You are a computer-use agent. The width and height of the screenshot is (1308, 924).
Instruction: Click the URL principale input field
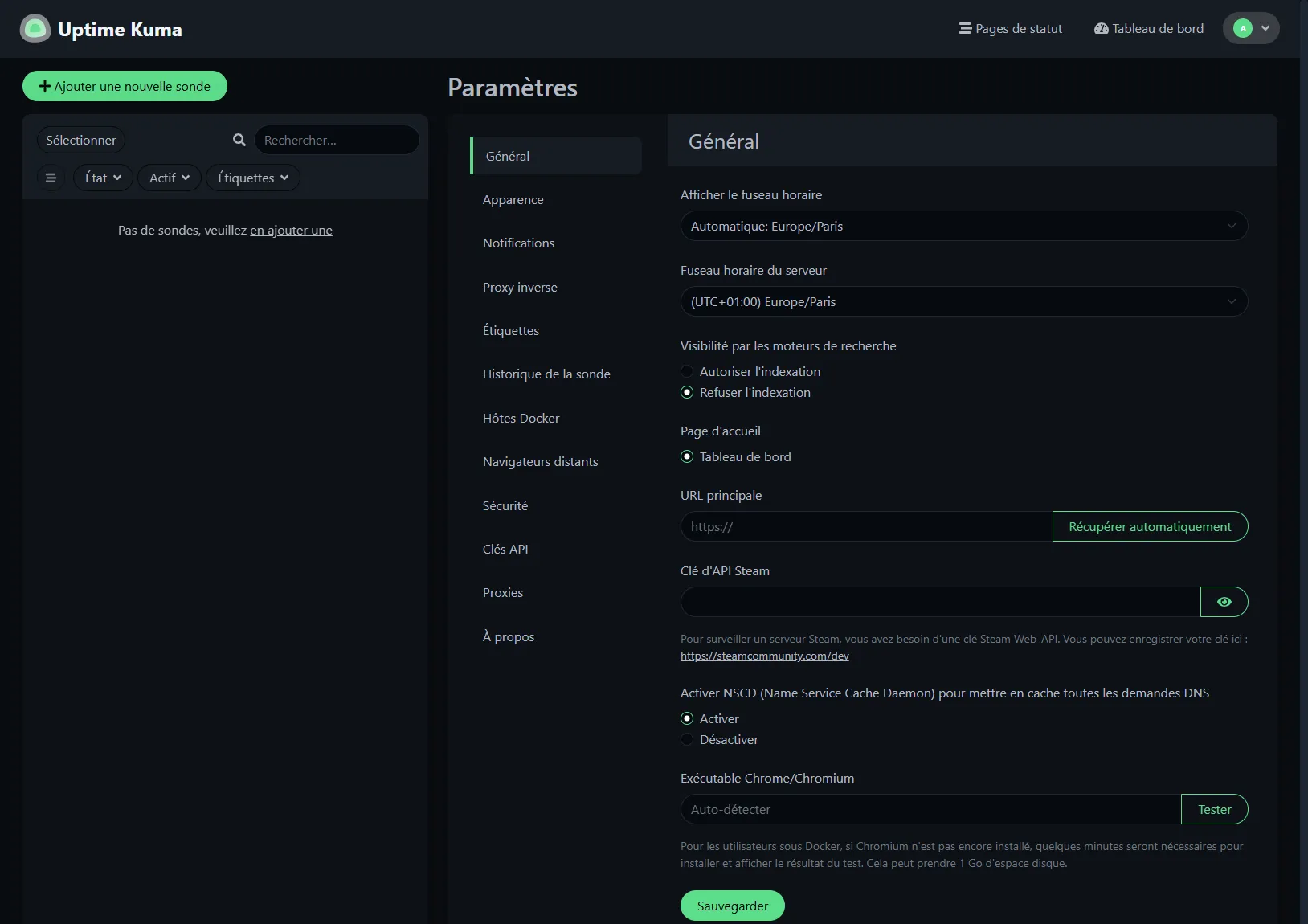click(865, 526)
